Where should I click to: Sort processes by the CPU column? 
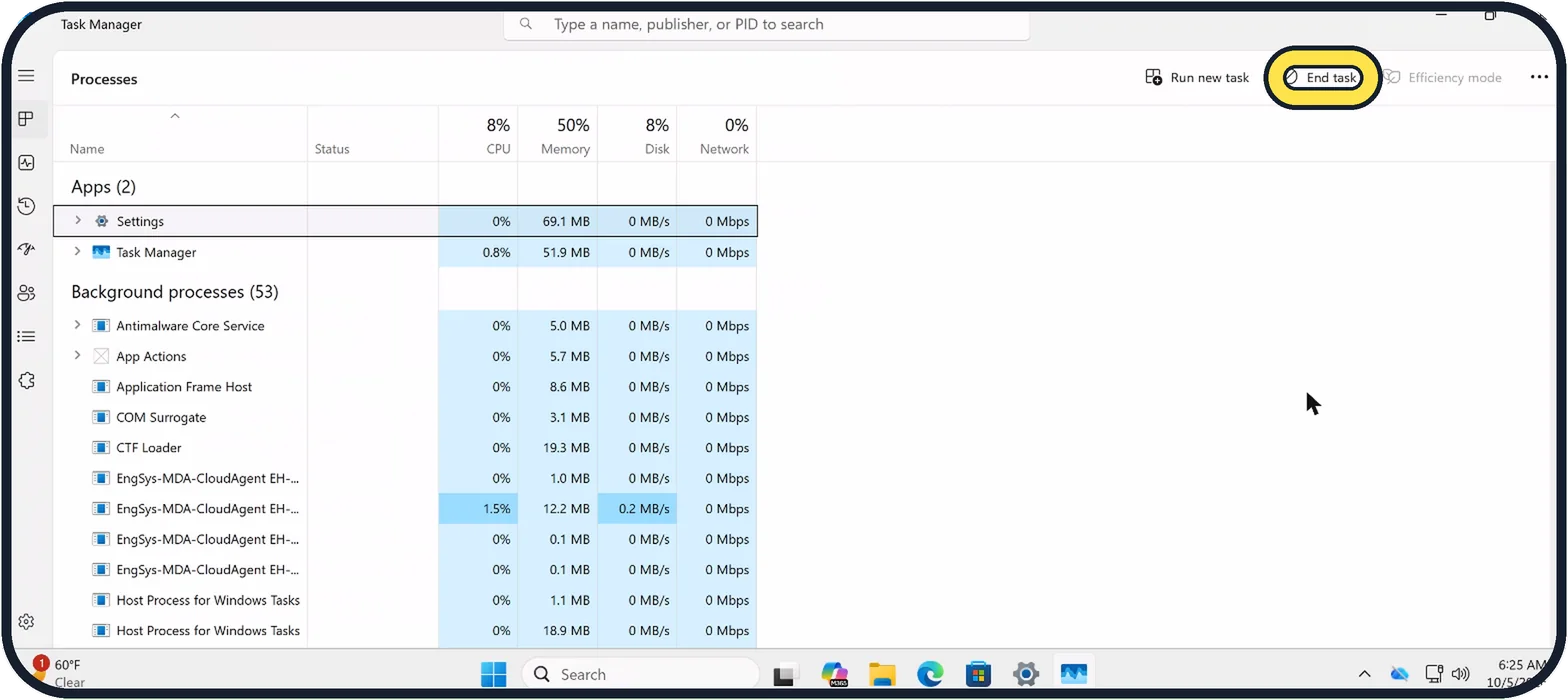(x=478, y=136)
